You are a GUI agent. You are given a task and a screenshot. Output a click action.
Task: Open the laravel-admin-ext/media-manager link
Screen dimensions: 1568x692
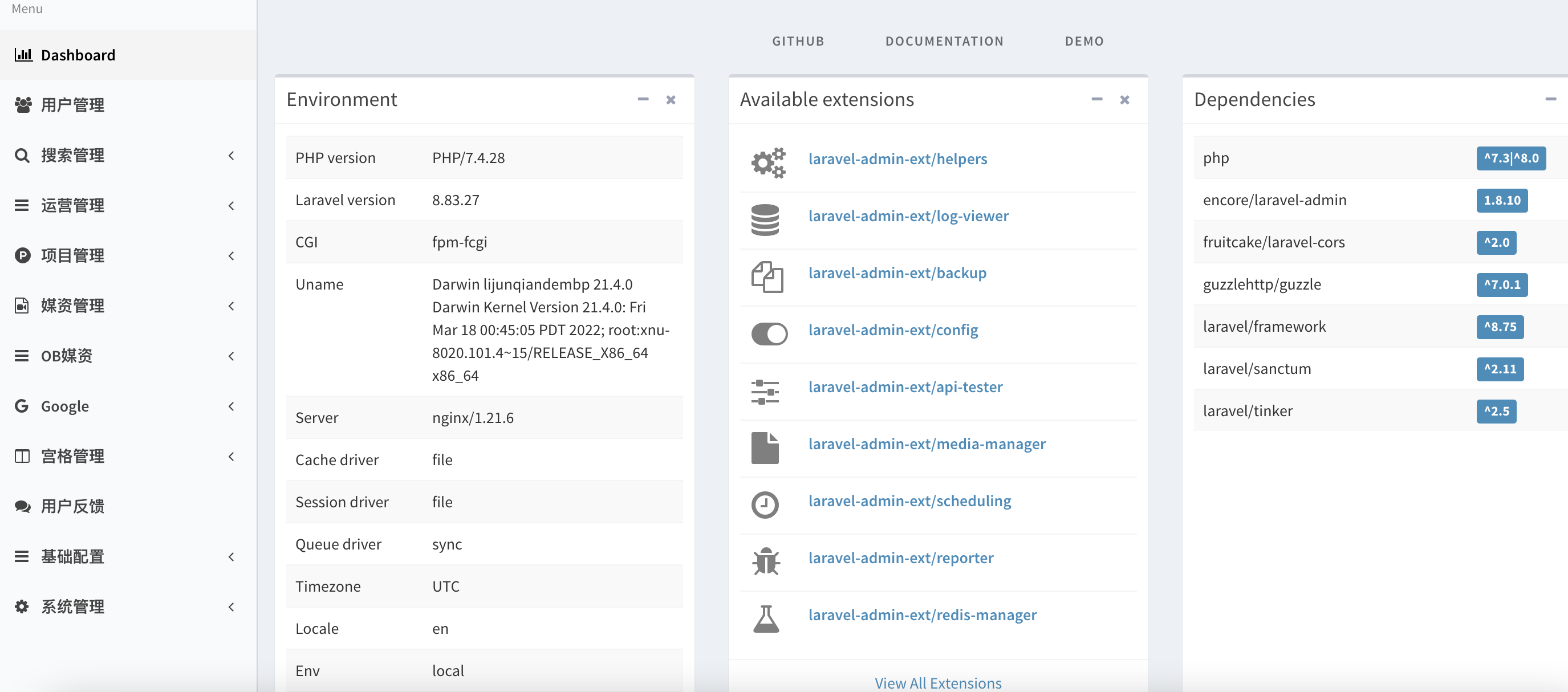(x=927, y=443)
